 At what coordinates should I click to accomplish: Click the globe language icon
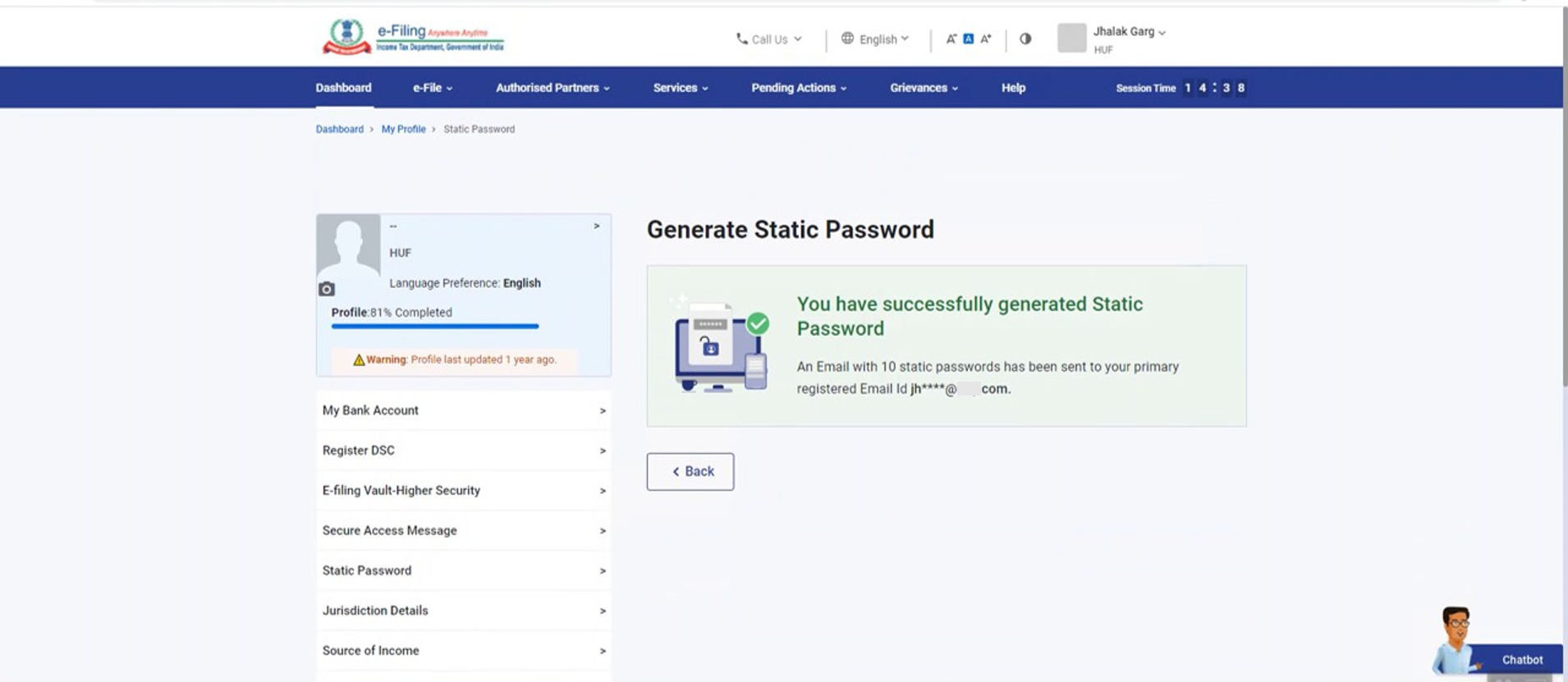tap(847, 39)
